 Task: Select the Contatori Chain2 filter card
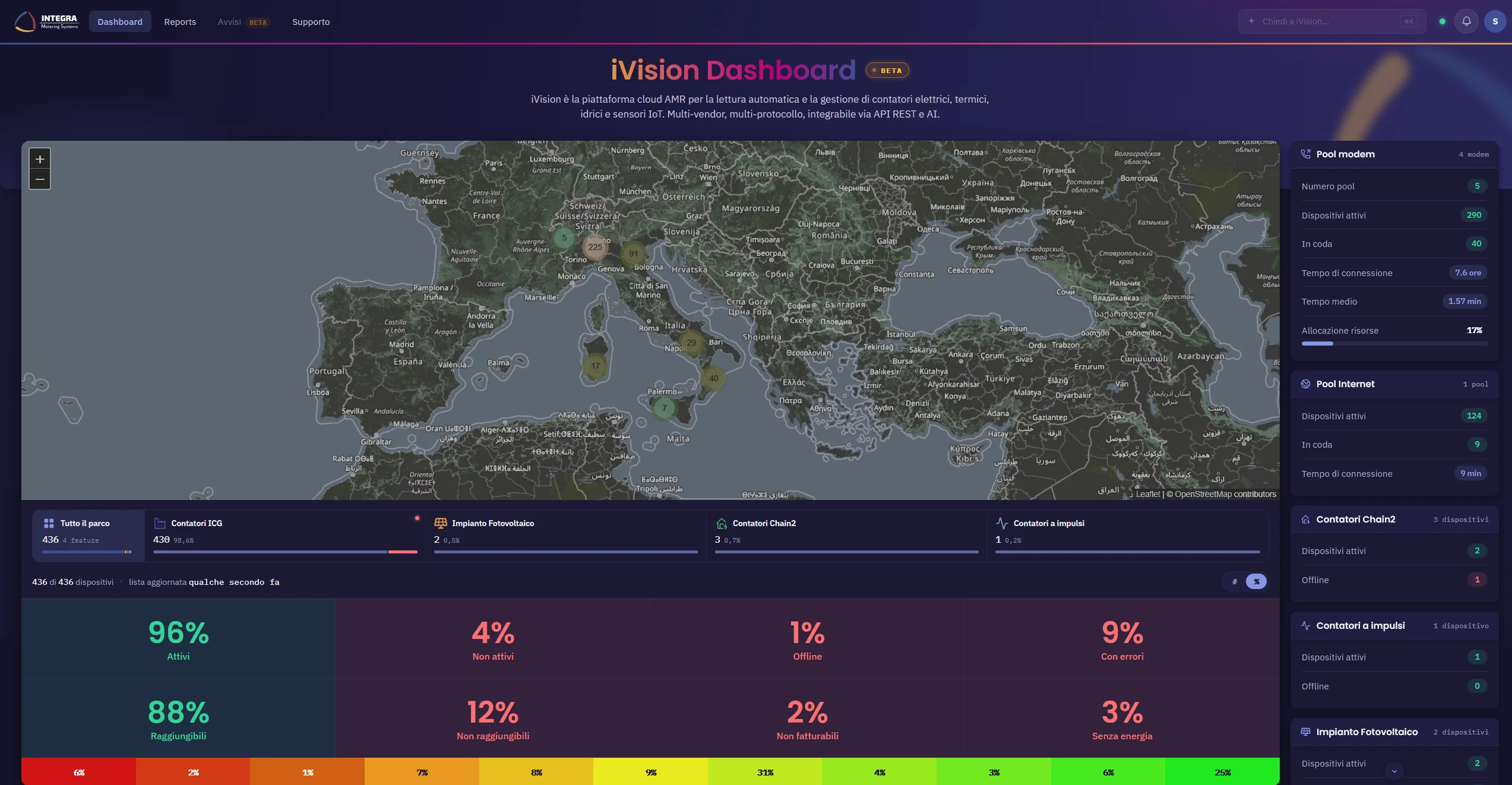[x=846, y=536]
